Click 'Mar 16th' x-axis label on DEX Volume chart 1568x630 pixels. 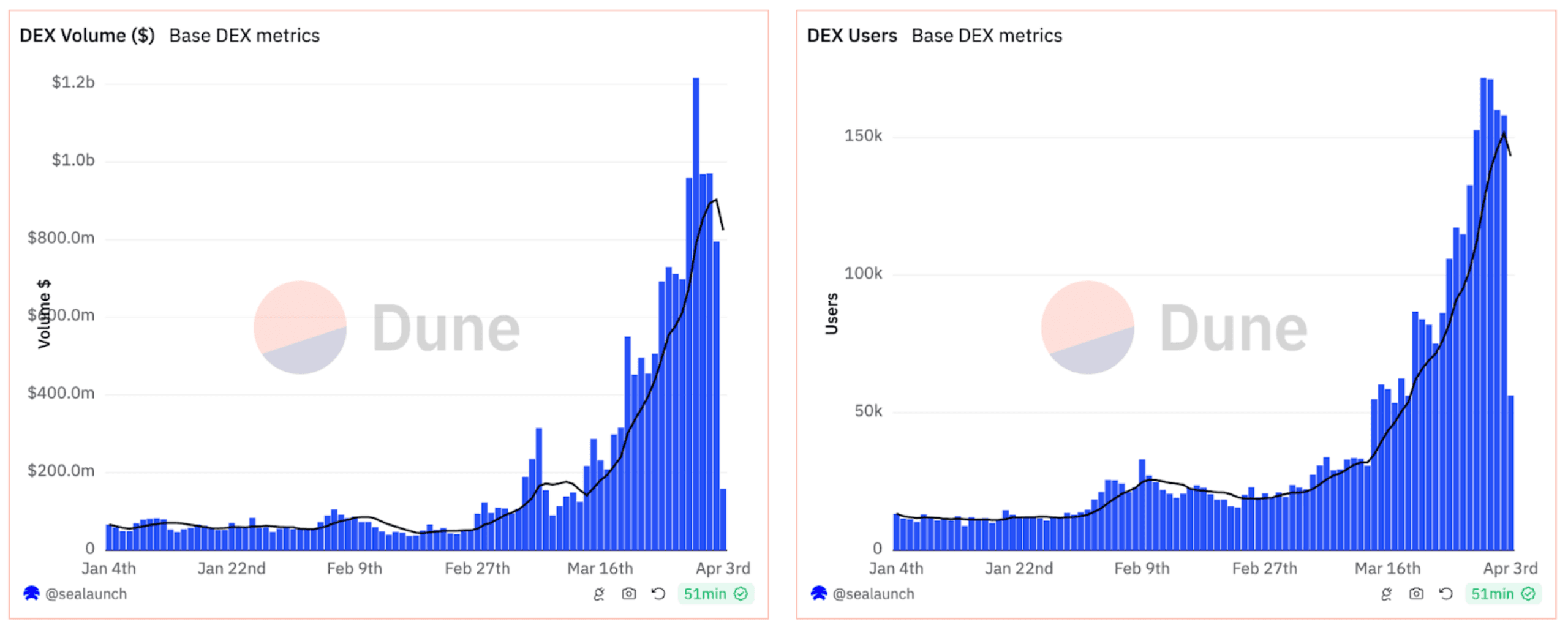click(x=600, y=568)
